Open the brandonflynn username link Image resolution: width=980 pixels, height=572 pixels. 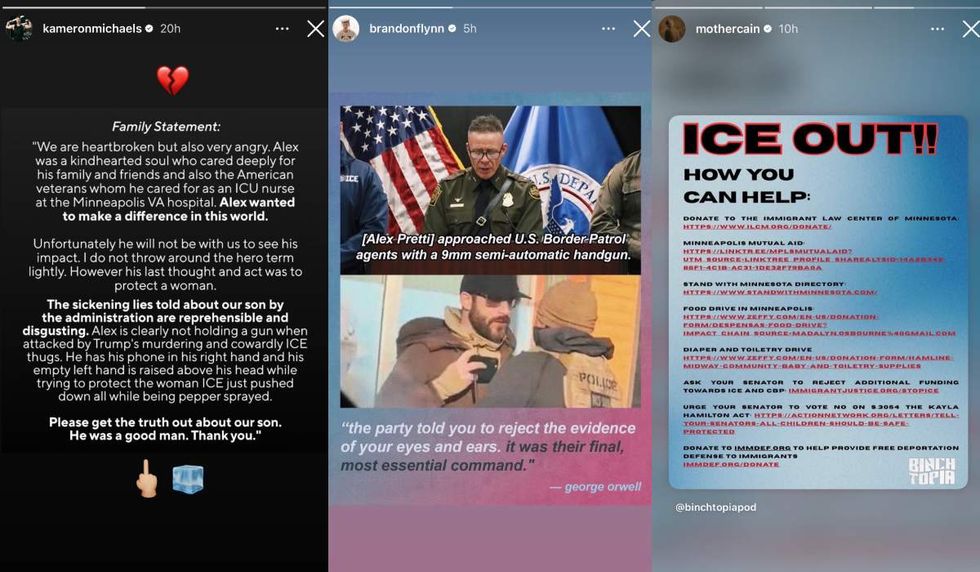pyautogui.click(x=407, y=29)
